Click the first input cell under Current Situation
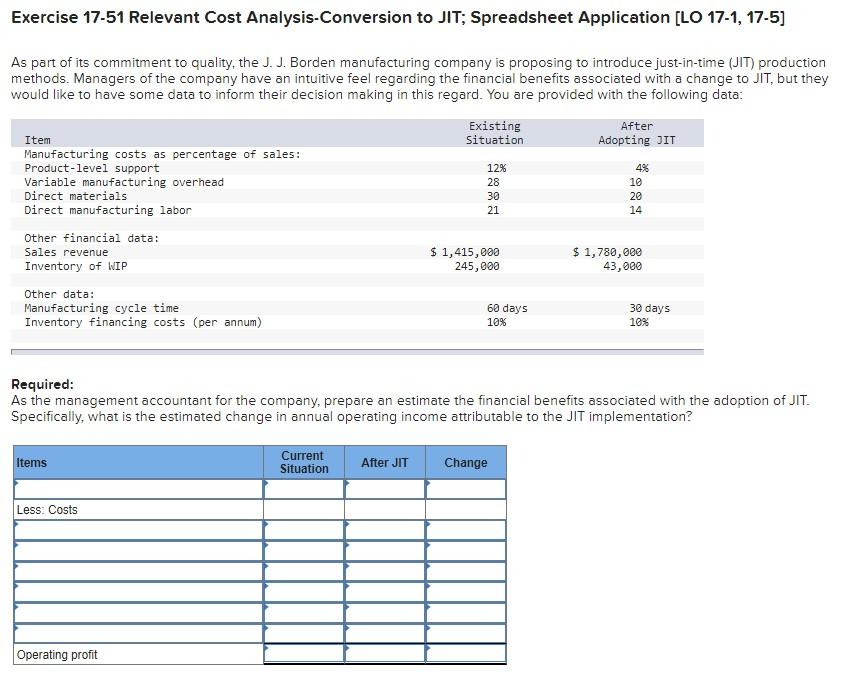 [303, 490]
